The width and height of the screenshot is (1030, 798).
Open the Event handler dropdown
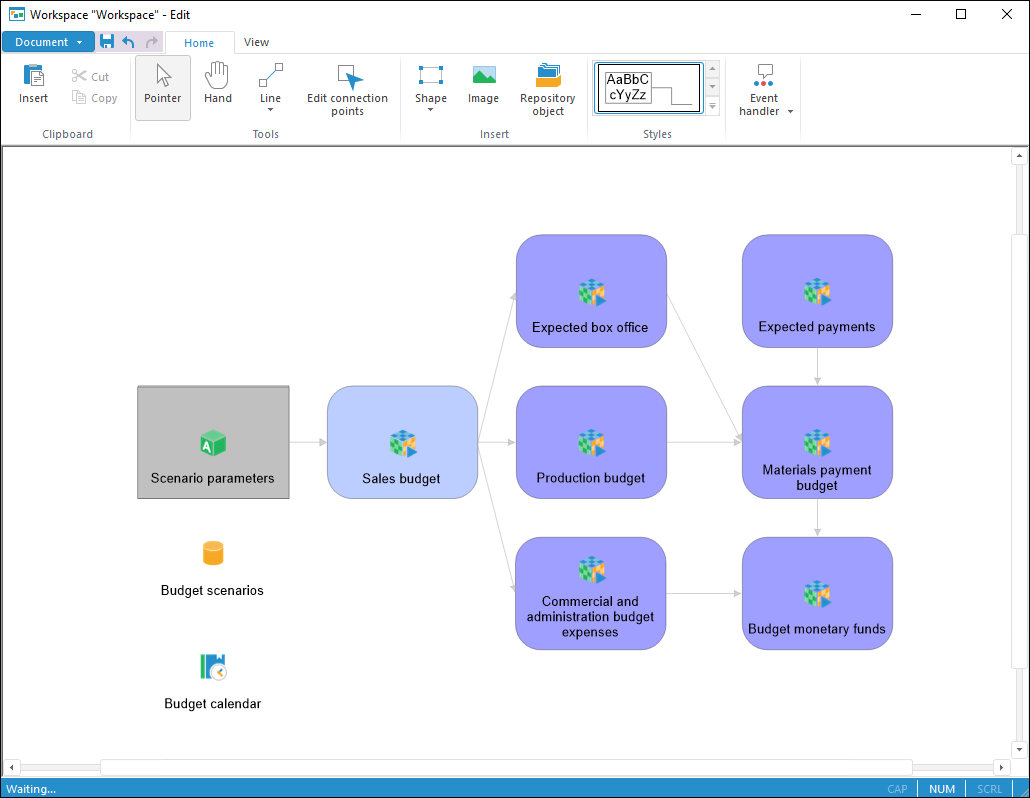[x=790, y=112]
